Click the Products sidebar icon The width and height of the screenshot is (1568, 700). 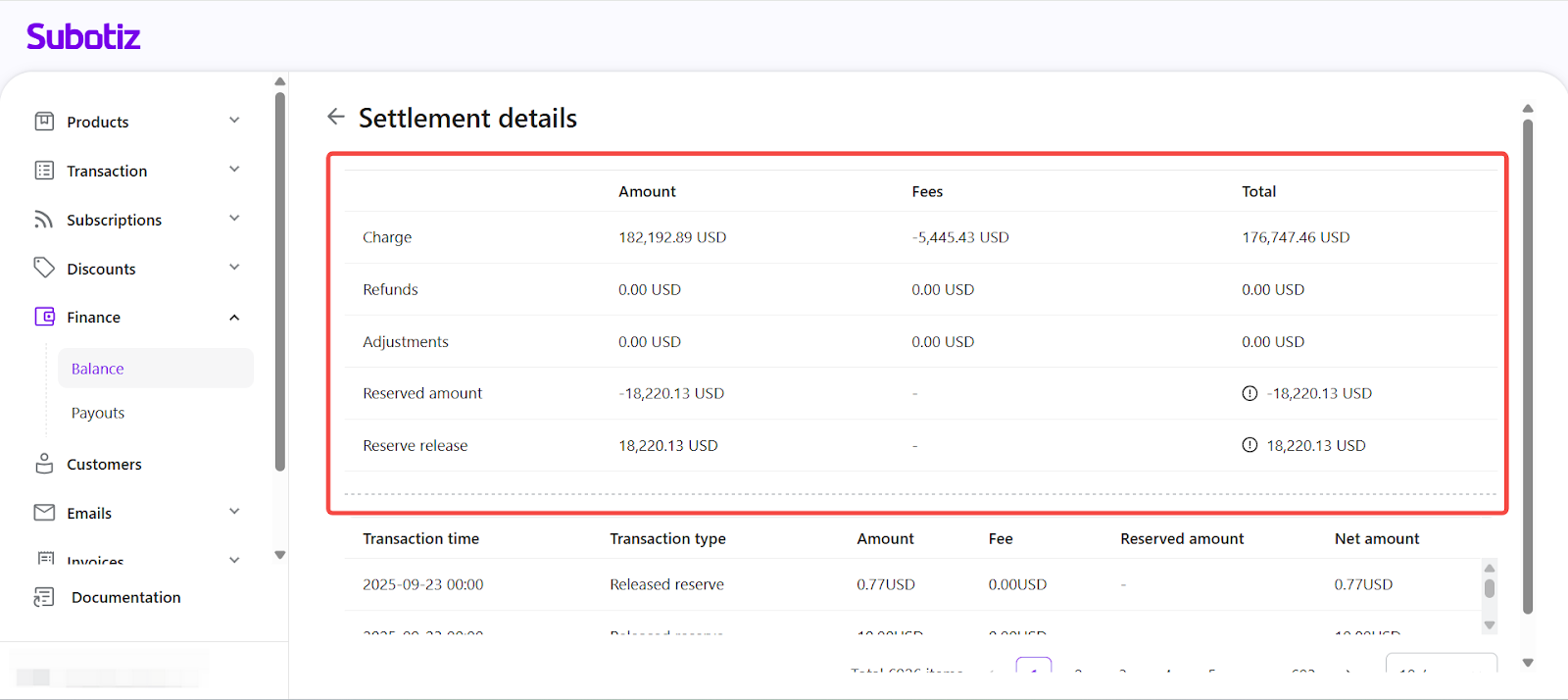click(44, 122)
